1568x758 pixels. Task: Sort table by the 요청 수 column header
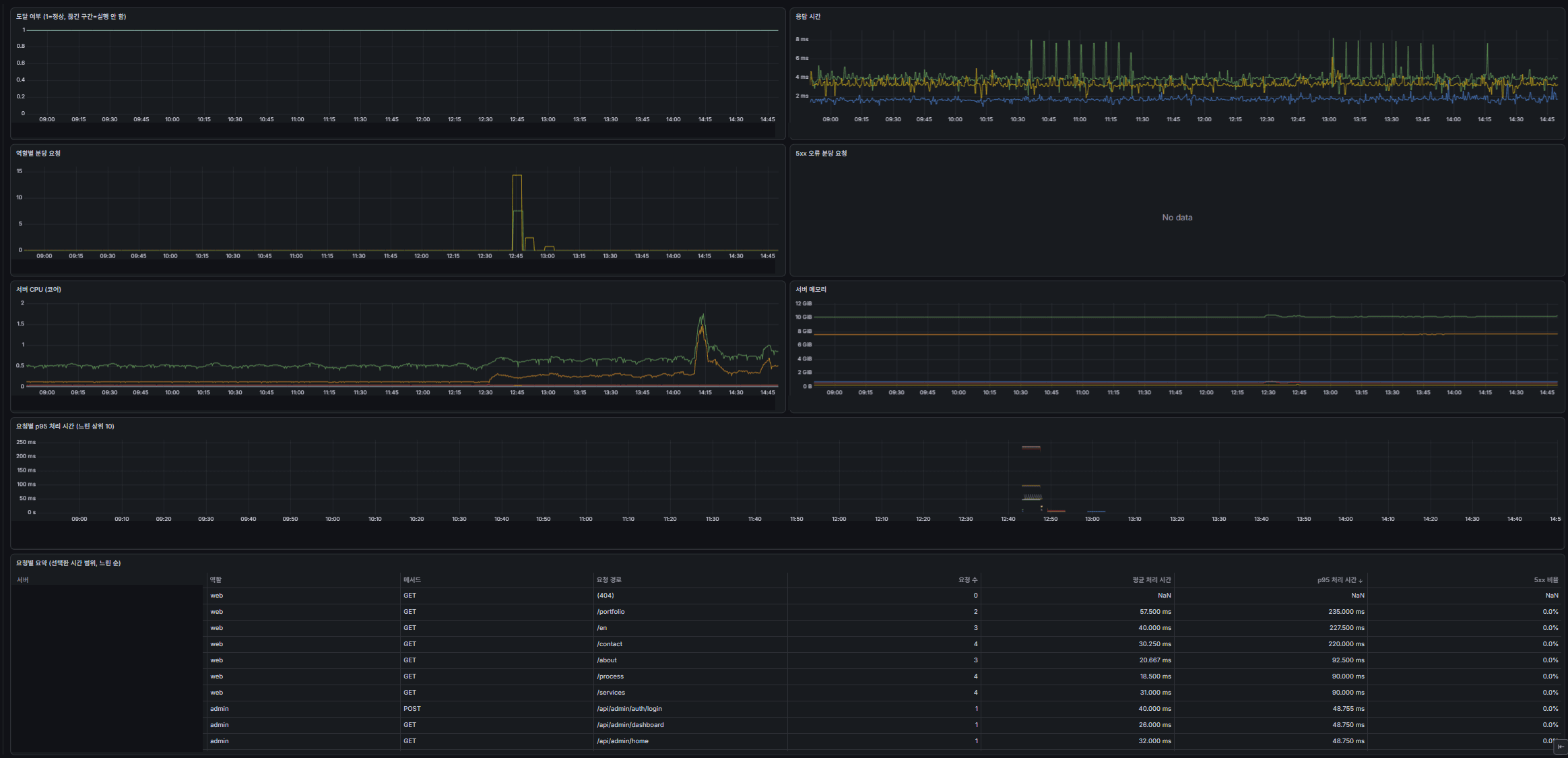tap(968, 579)
